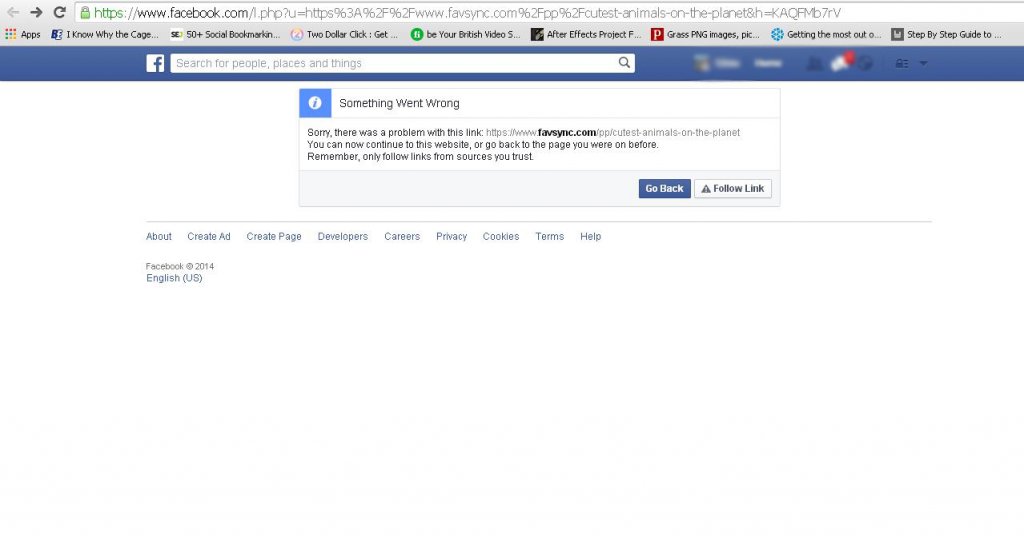Open Facebook friend requests icon
This screenshot has width=1024, height=538.
(x=814, y=63)
